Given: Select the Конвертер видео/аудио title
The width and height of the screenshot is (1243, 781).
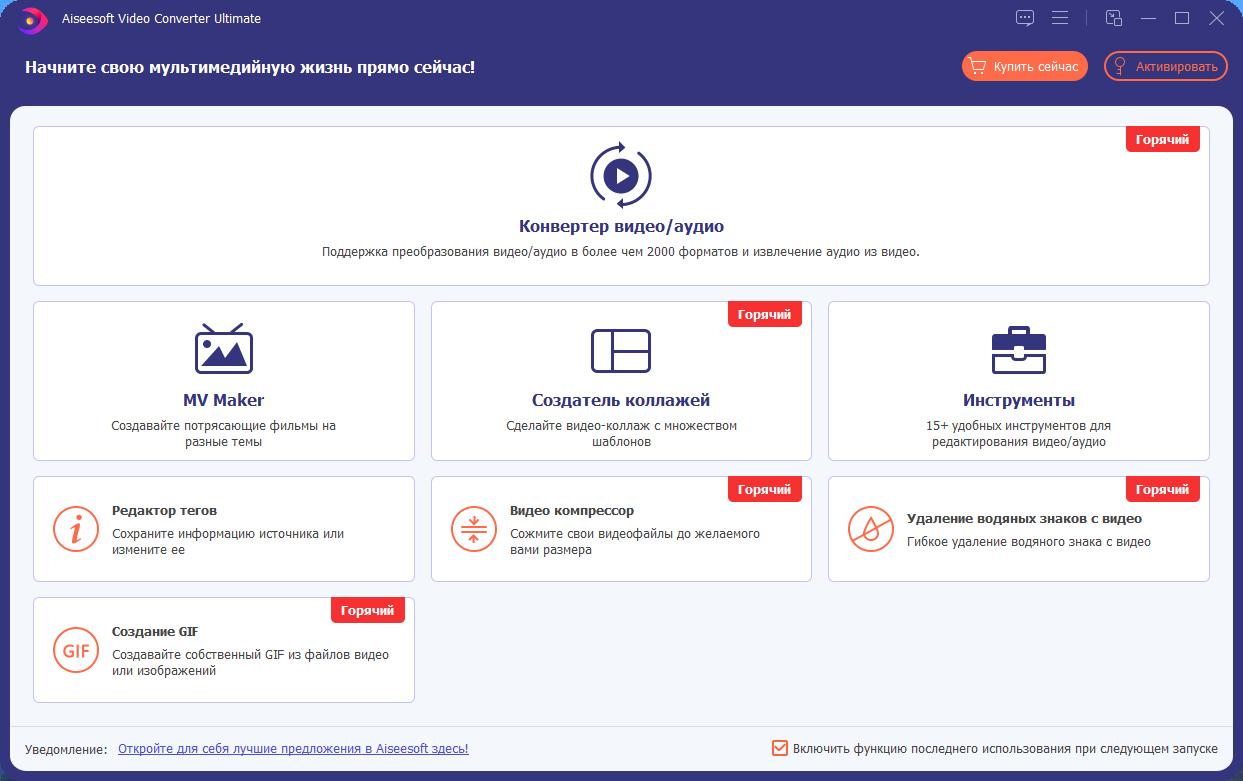Looking at the screenshot, I should (x=620, y=226).
